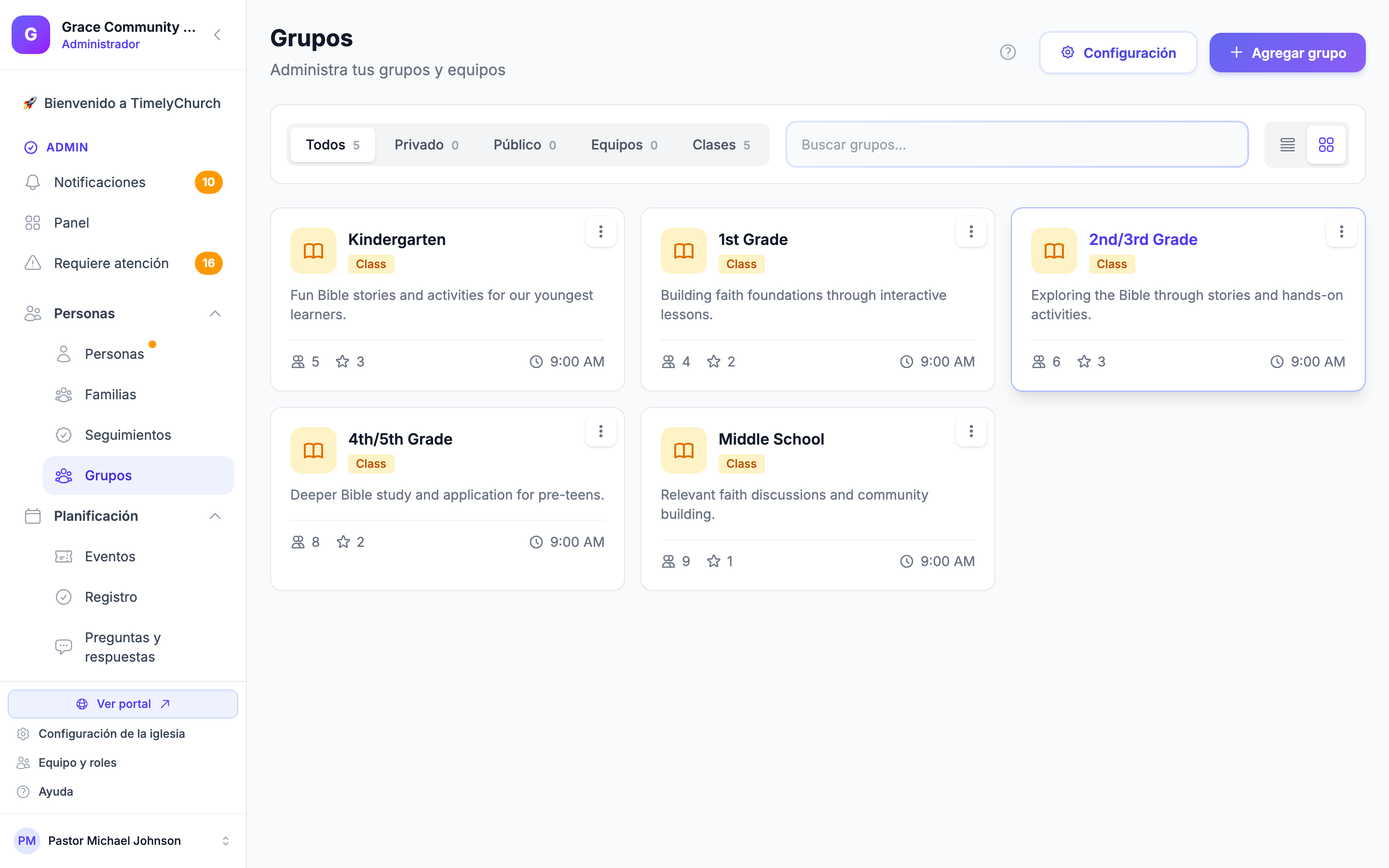This screenshot has height=868, width=1389.
Task: Open Personas sub-item in sidebar
Action: pos(138,353)
